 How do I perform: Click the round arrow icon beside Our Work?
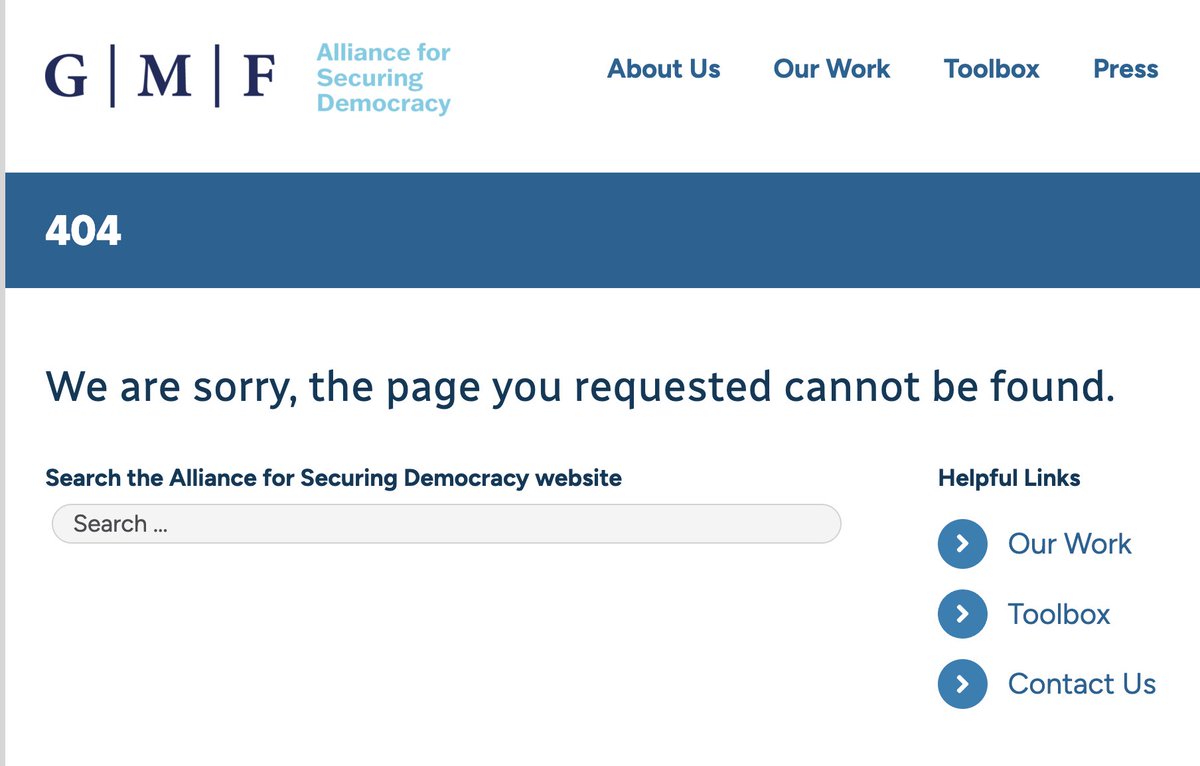962,544
